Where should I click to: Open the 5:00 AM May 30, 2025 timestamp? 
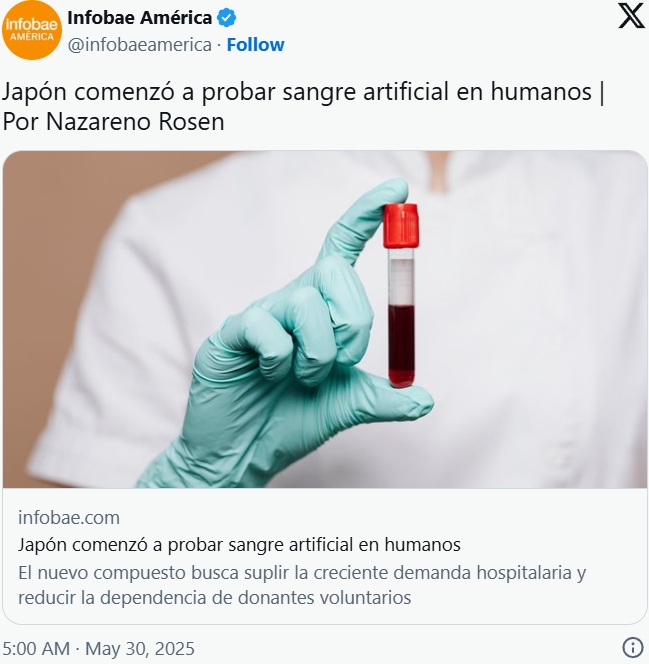(98, 648)
